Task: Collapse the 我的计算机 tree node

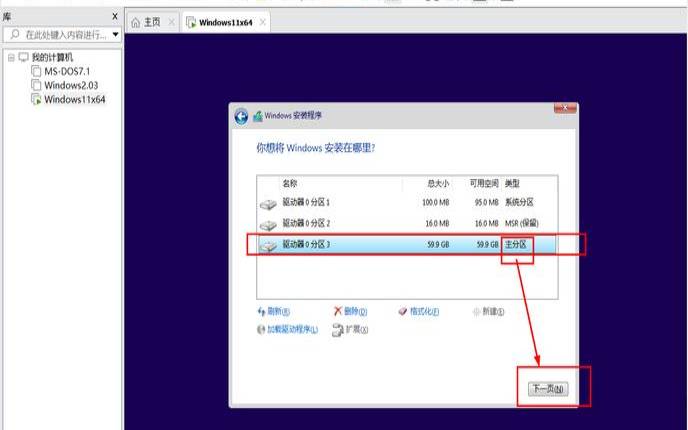Action: [x=11, y=57]
